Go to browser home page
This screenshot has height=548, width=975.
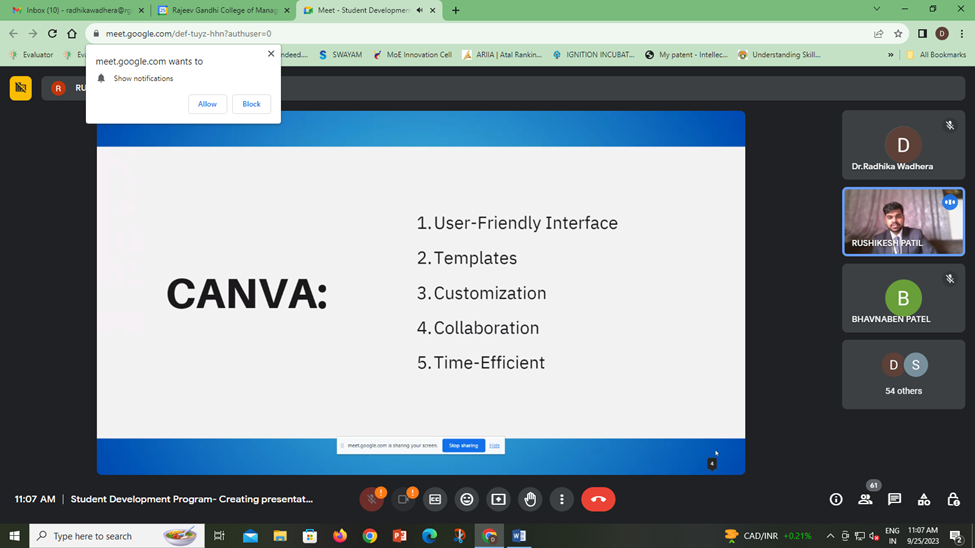72,34
